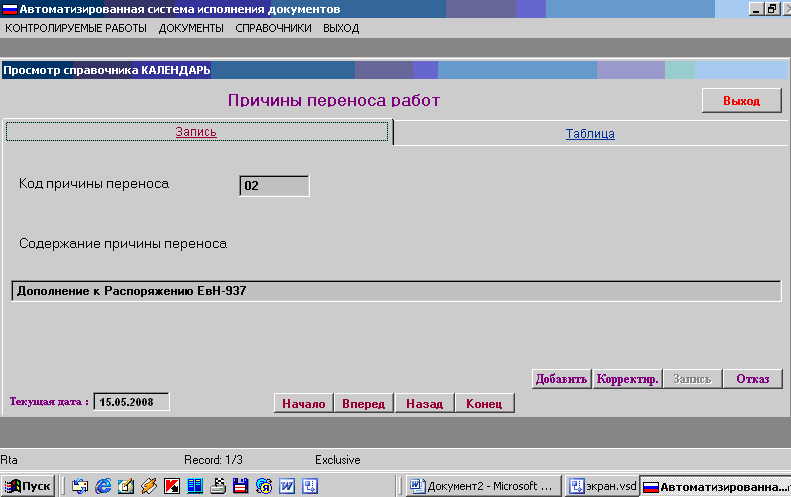Click the Код причины переноса label

(94, 184)
